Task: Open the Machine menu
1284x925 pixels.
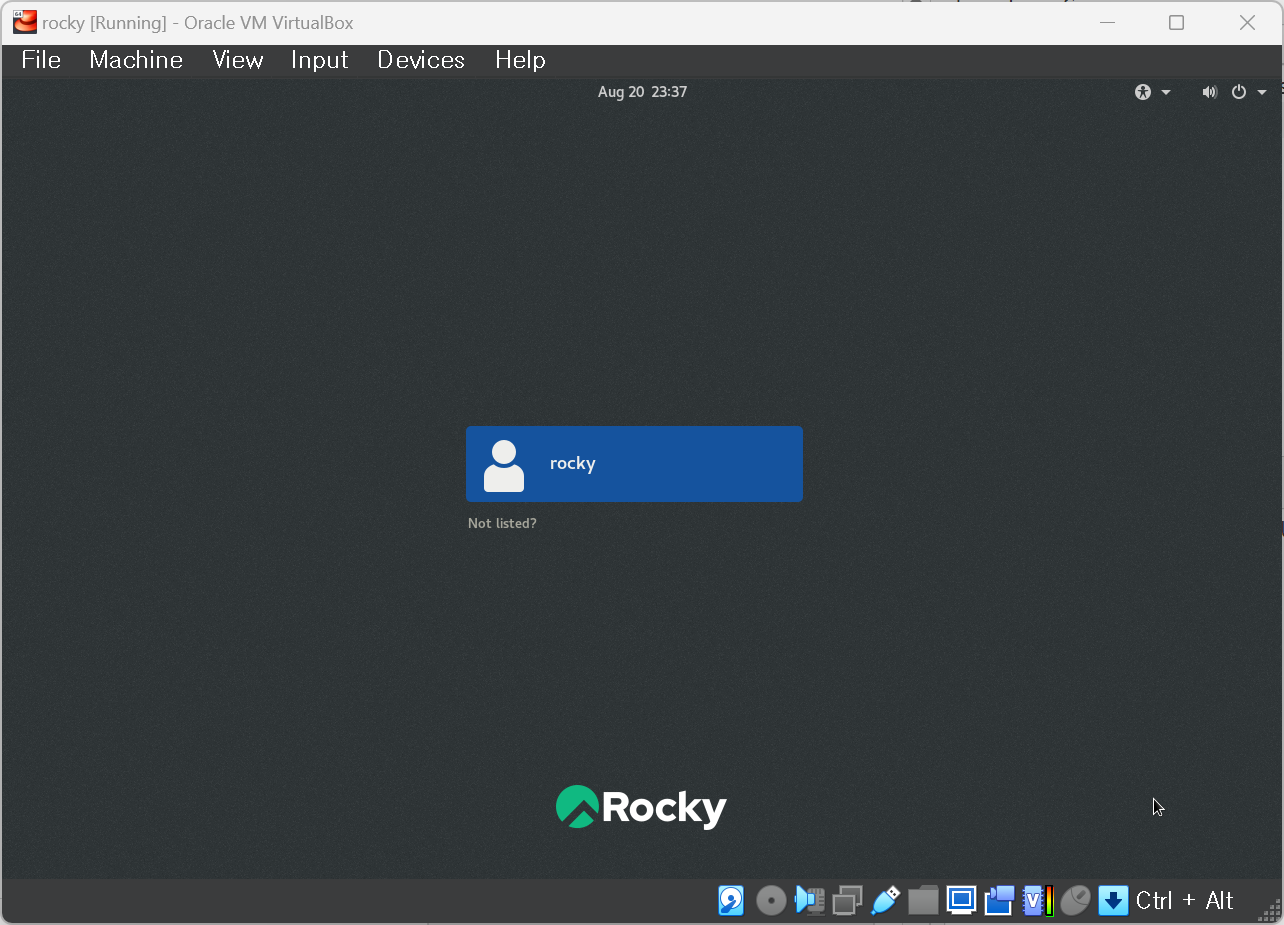Action: click(x=136, y=60)
